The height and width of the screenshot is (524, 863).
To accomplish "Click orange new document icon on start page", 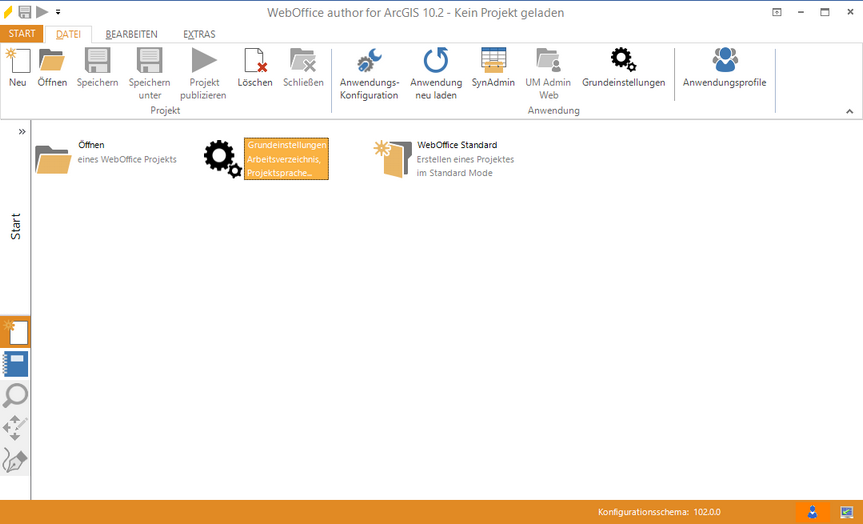I will click(x=392, y=159).
